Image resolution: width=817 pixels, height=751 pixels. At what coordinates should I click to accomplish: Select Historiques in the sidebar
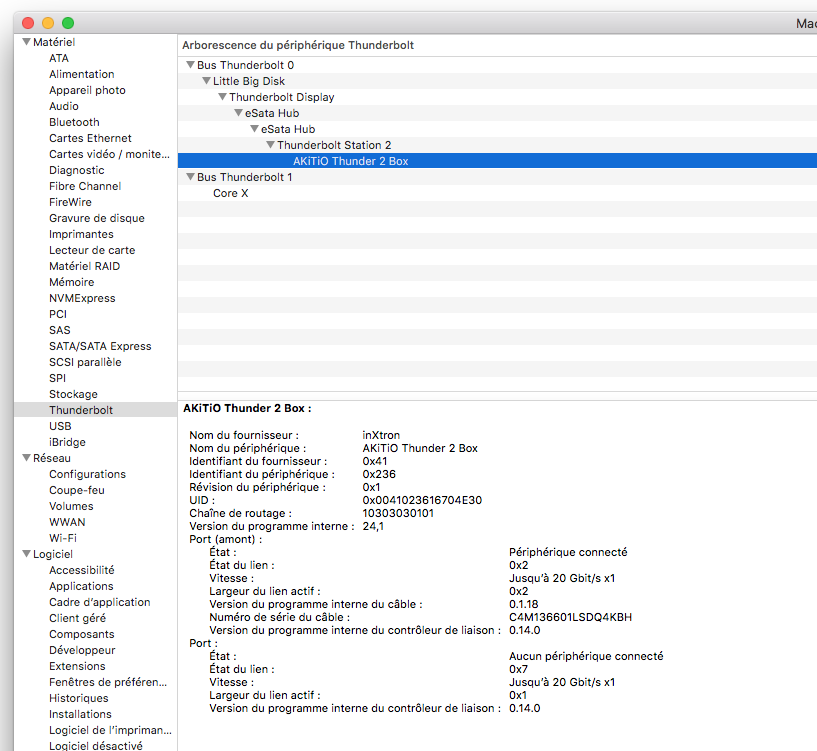tap(79, 698)
